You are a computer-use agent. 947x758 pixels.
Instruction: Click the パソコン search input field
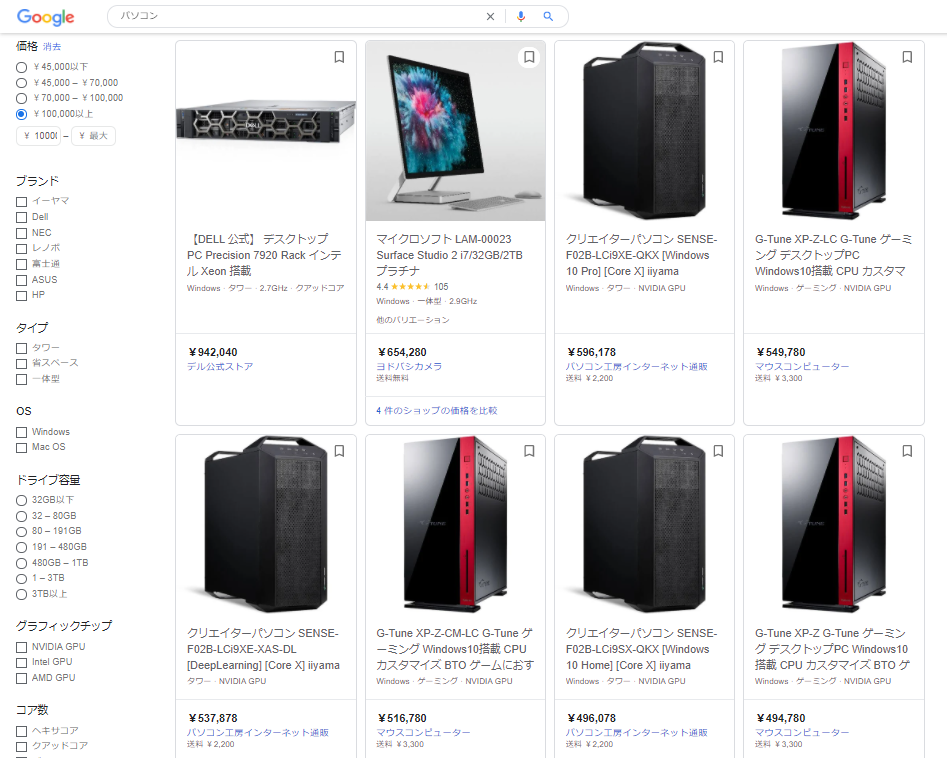(300, 17)
